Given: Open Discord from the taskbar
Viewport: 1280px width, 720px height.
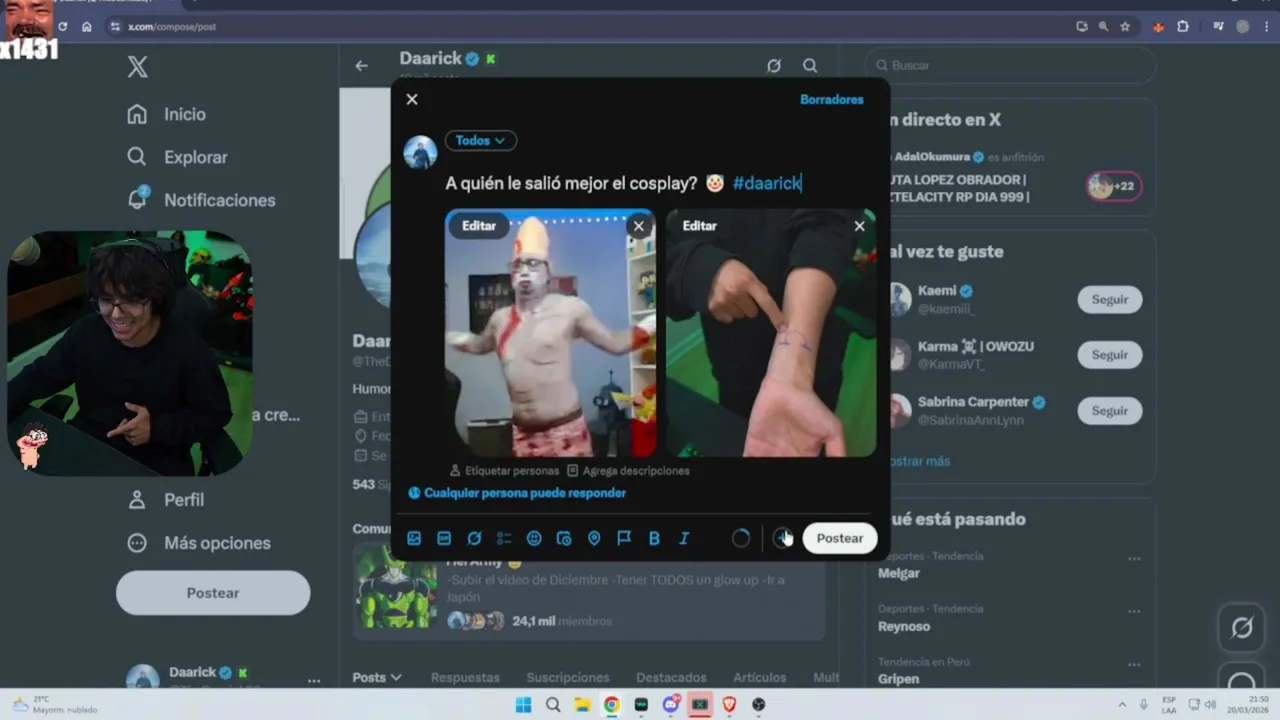Looking at the screenshot, I should (671, 705).
